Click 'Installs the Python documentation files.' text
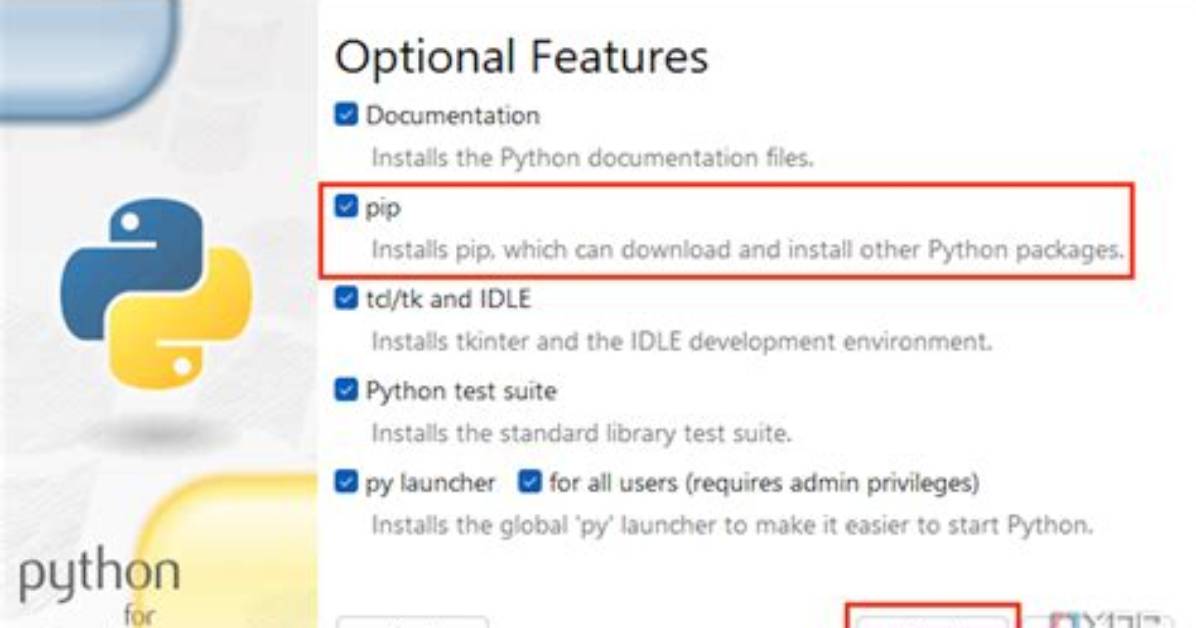The height and width of the screenshot is (628, 1196). 592,158
